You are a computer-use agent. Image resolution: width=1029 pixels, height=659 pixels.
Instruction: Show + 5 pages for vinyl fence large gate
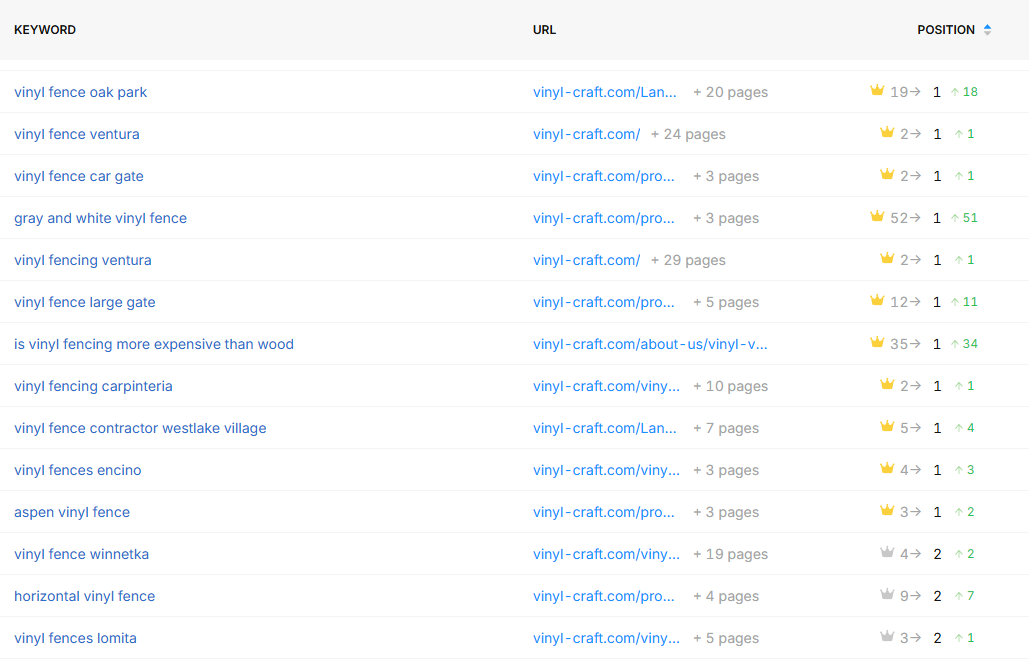coord(726,303)
